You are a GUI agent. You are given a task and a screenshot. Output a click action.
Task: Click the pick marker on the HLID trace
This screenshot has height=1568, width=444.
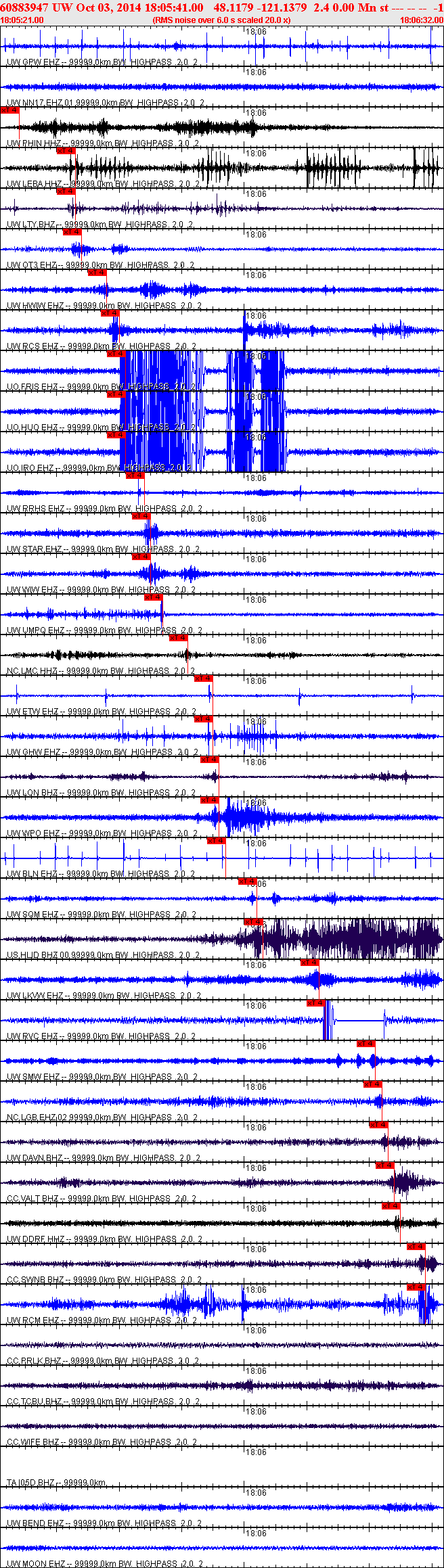253,921
